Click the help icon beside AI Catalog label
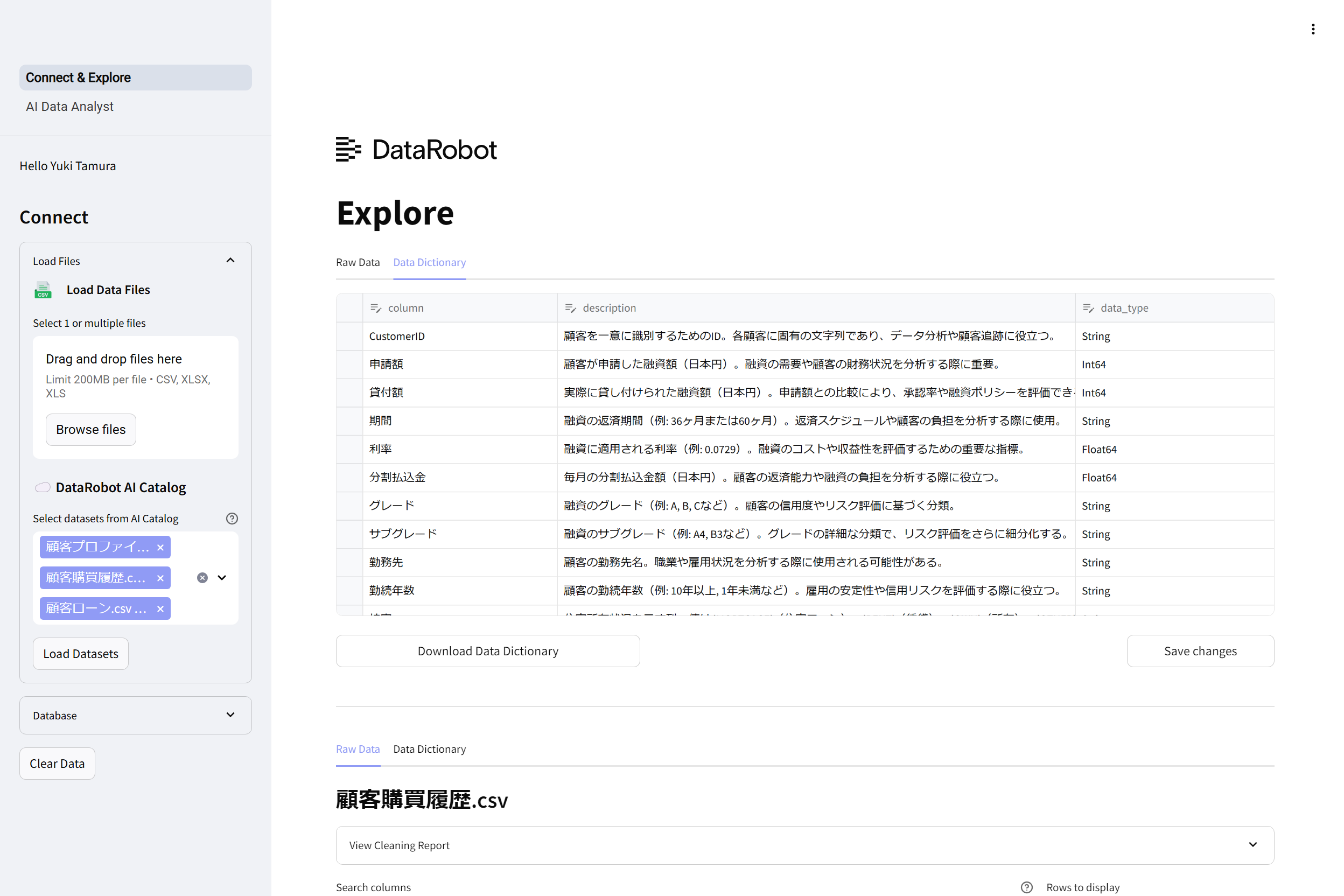 (x=232, y=519)
